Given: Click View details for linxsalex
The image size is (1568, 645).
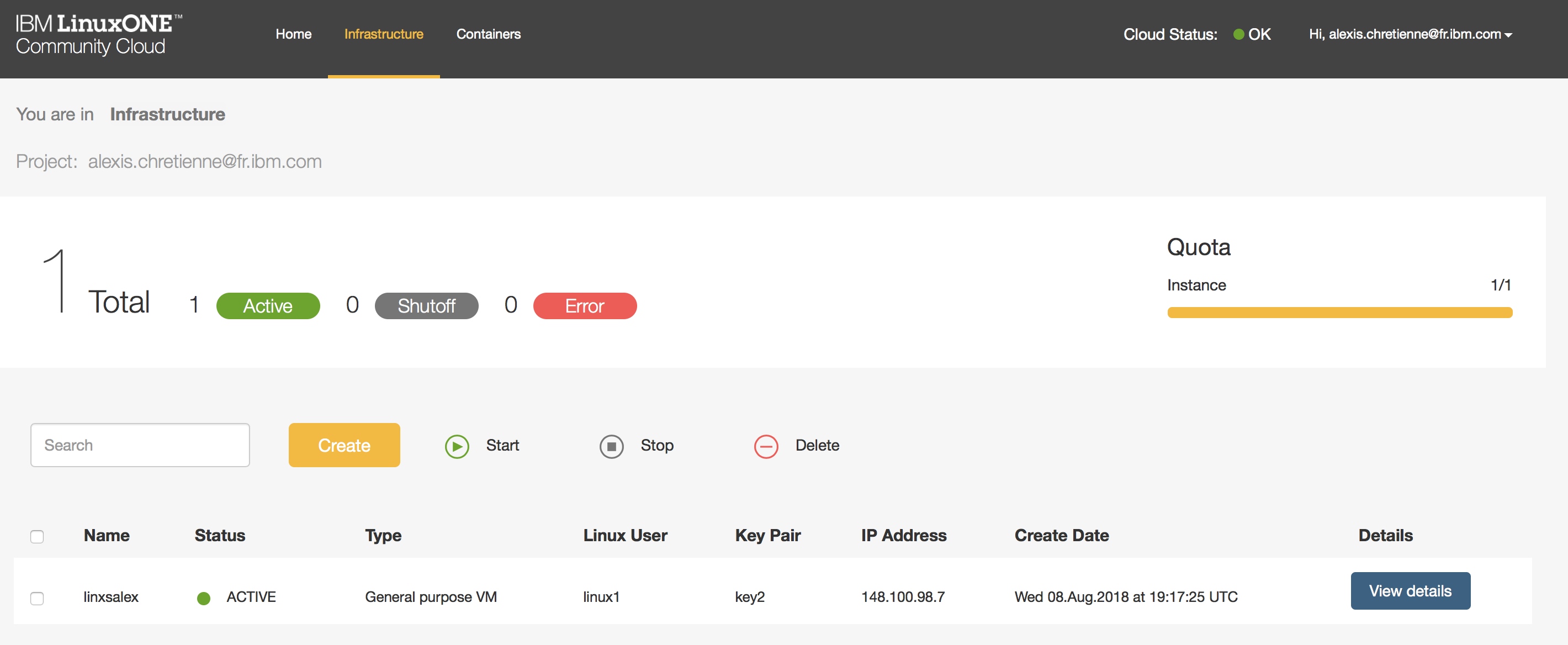Looking at the screenshot, I should tap(1410, 590).
